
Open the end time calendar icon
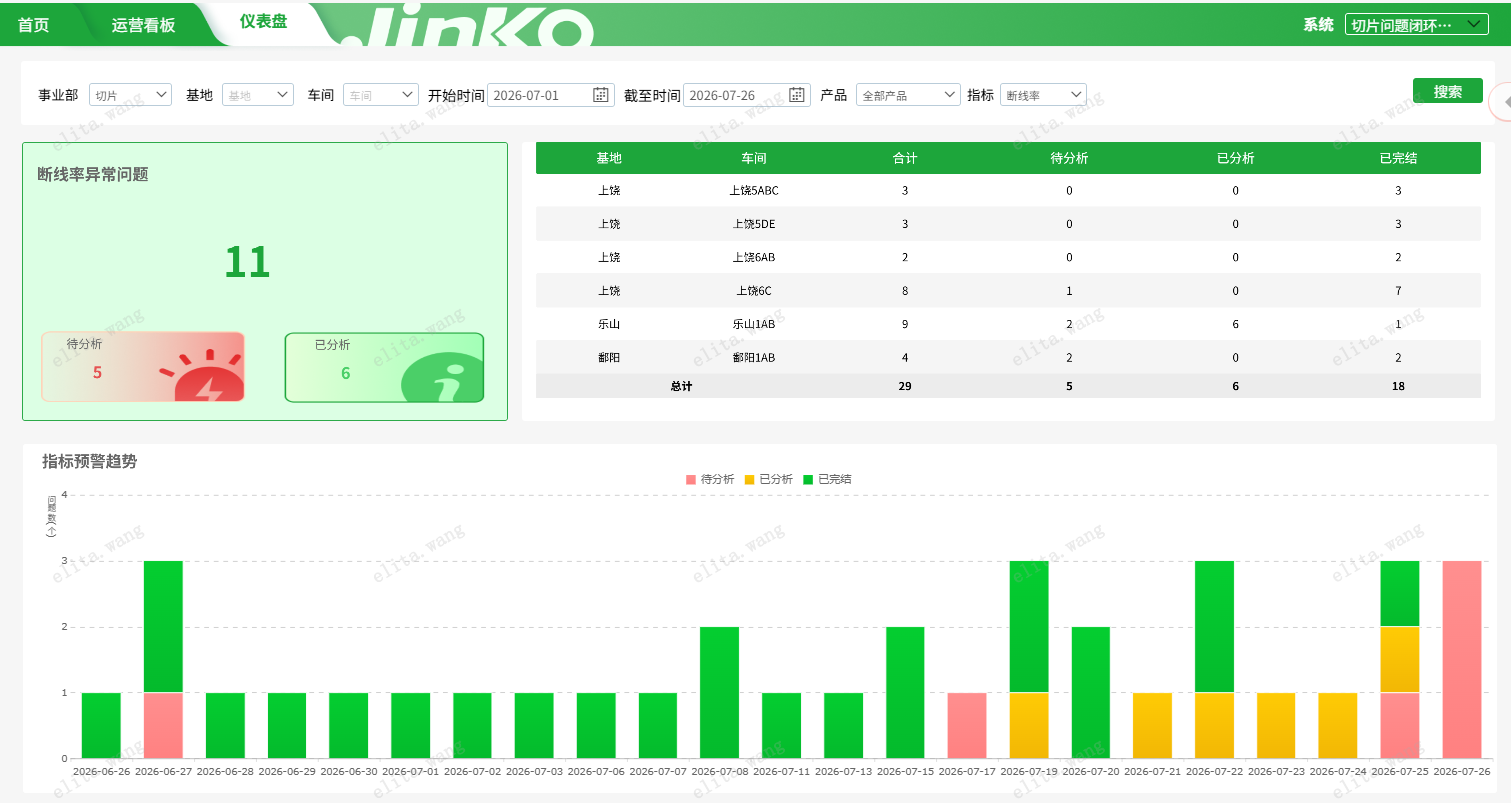[796, 95]
